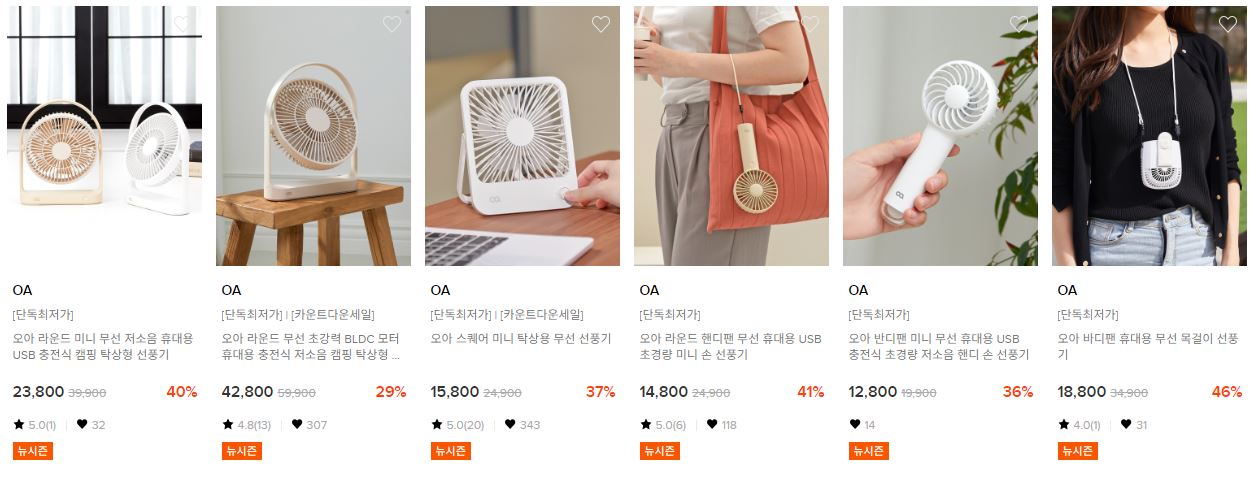Click the star rating 4.8(13)

point(246,425)
